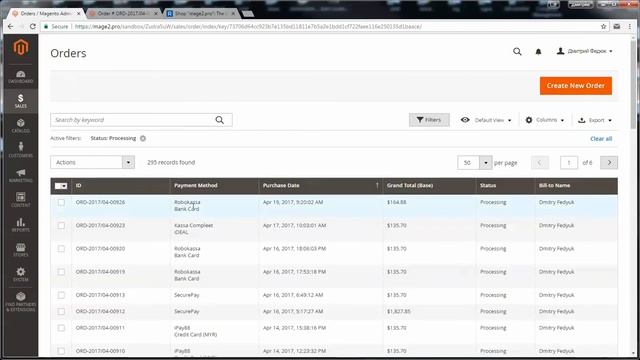The width and height of the screenshot is (640, 360).
Task: Click the mail extension icon in the browser toolbar
Action: [617, 26]
